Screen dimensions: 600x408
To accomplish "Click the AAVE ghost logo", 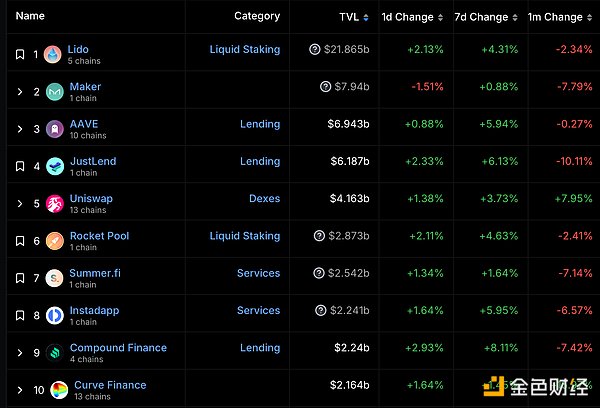I will (x=52, y=129).
